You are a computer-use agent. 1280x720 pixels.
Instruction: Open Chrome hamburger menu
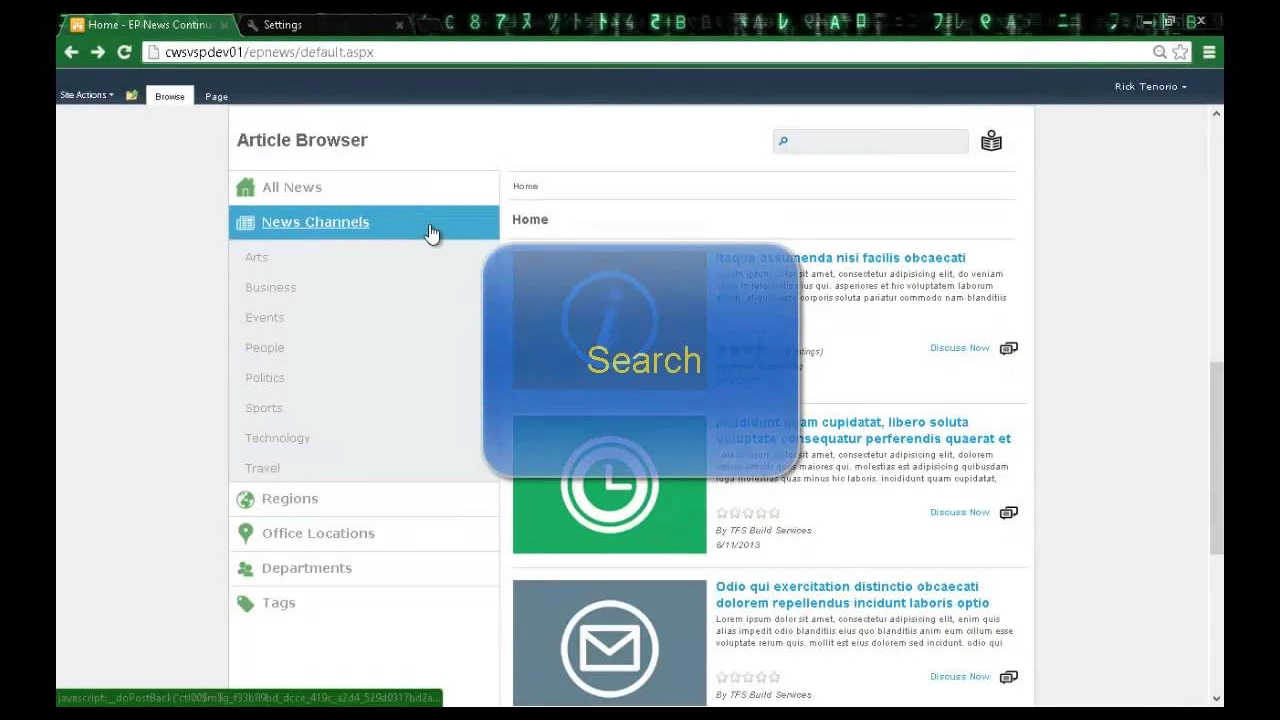point(1209,52)
